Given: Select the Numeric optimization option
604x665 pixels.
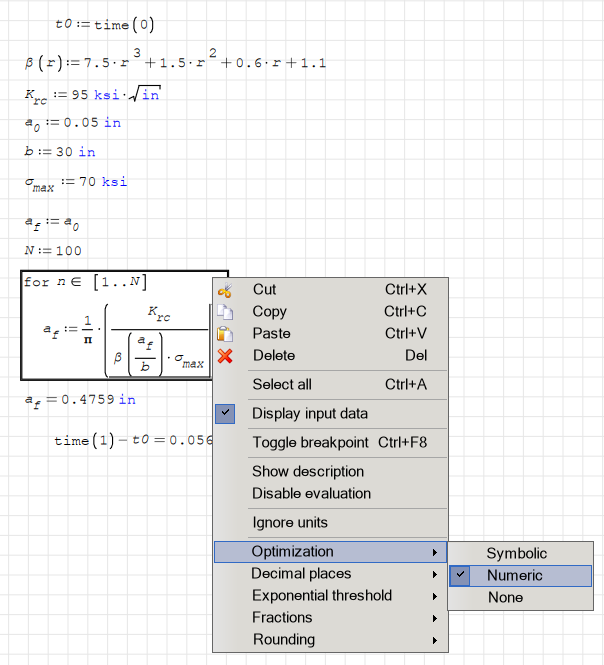Looking at the screenshot, I should [514, 575].
